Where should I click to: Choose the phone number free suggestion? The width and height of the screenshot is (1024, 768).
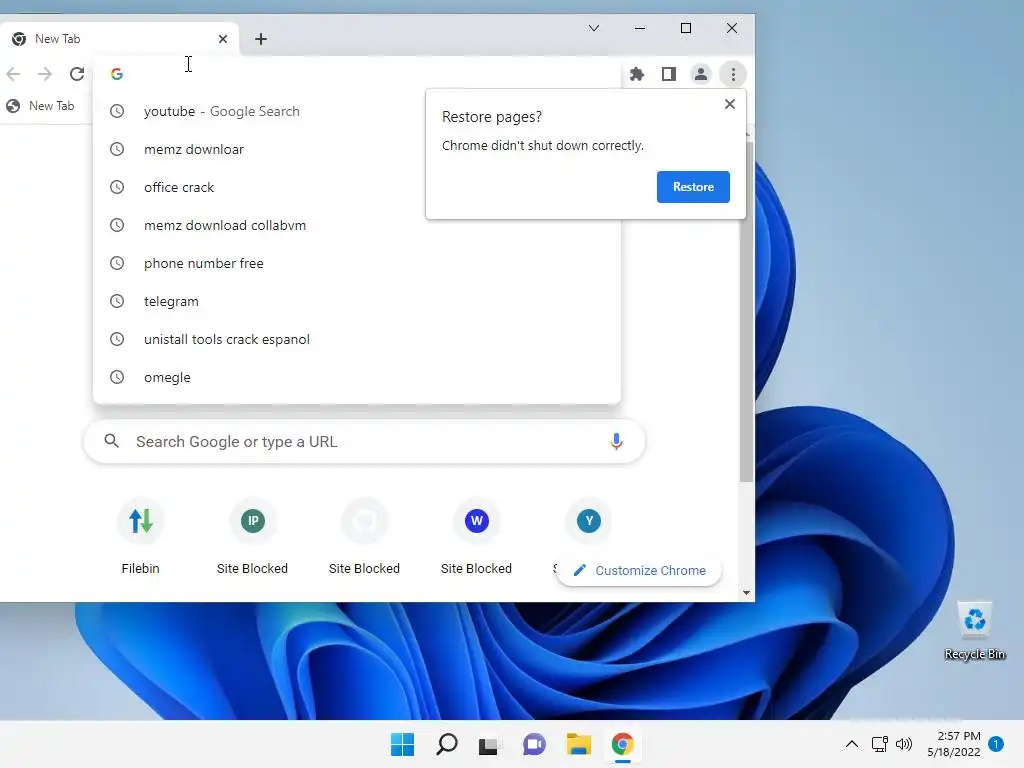[357, 263]
